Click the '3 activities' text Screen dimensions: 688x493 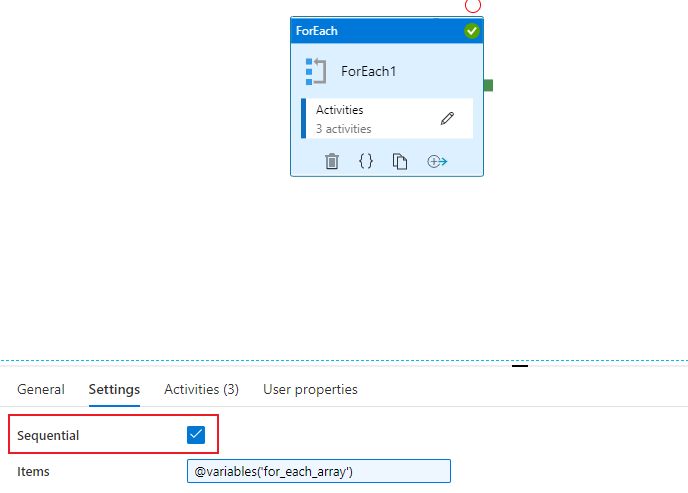point(344,129)
